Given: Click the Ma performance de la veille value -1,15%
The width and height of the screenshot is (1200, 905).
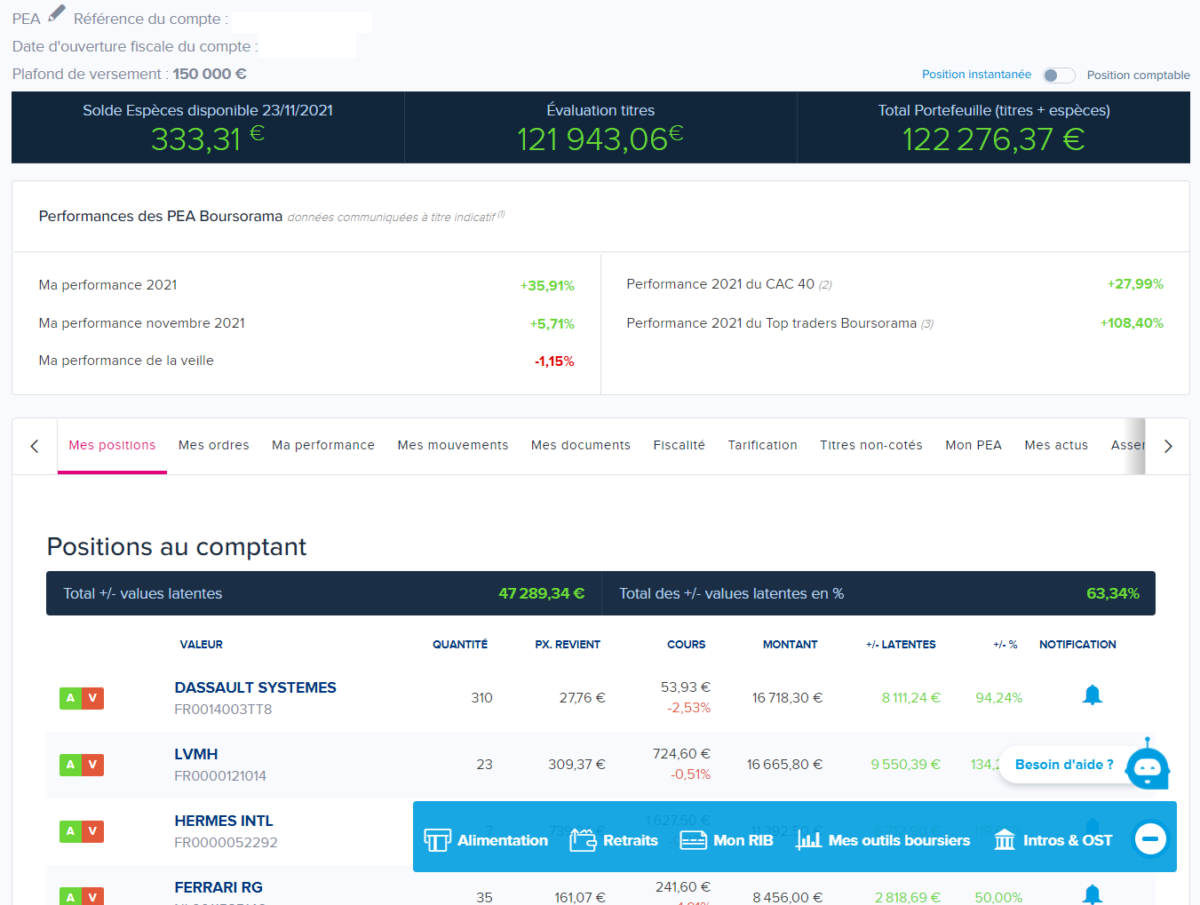Looking at the screenshot, I should [553, 361].
